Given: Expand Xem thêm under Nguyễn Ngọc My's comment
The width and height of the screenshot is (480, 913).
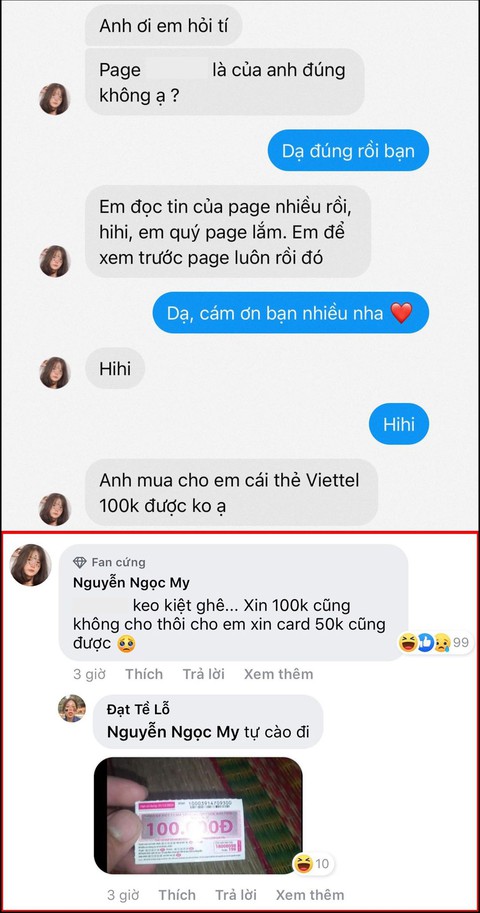Looking at the screenshot, I should coord(278,674).
